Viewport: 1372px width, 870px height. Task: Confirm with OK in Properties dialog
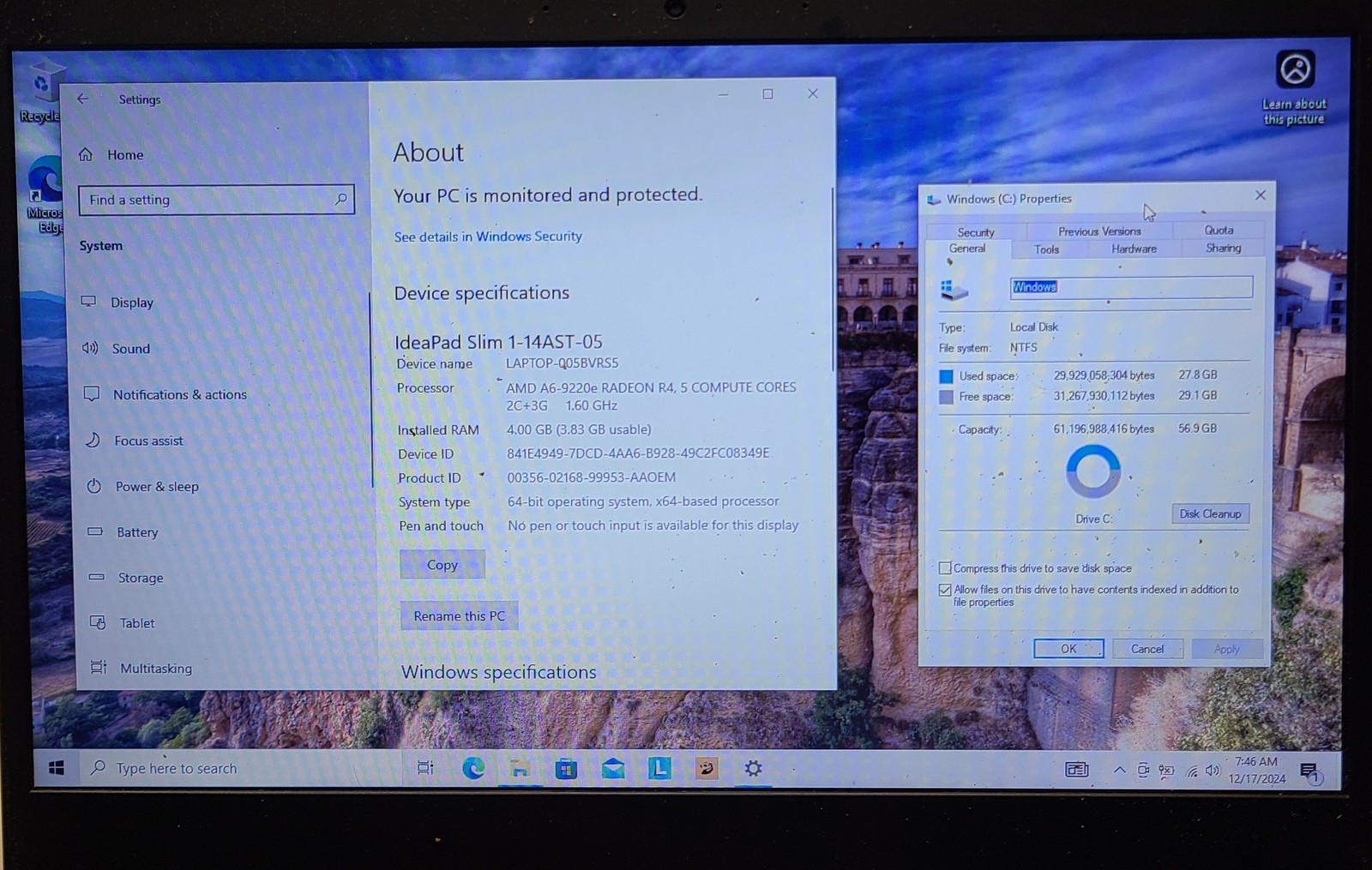1068,649
